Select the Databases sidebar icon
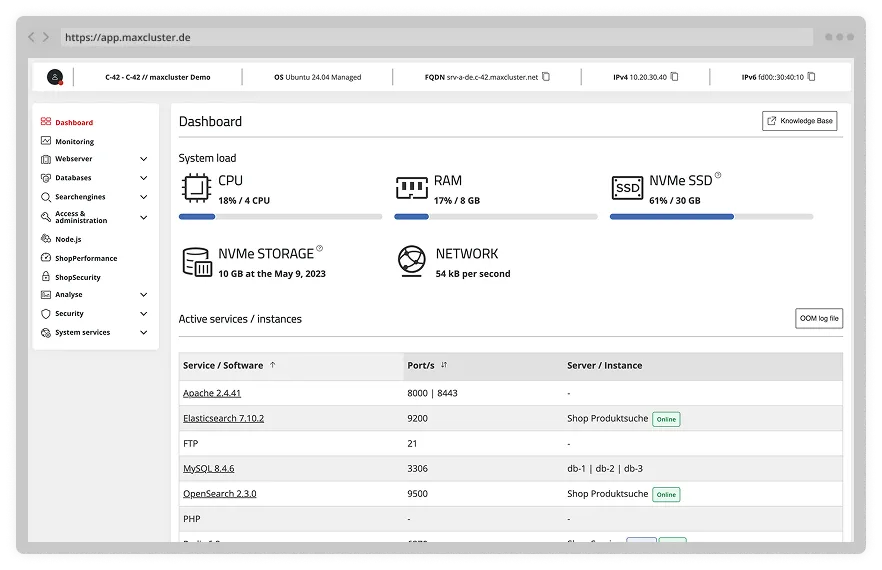Image resolution: width=882 pixels, height=570 pixels. 46,178
